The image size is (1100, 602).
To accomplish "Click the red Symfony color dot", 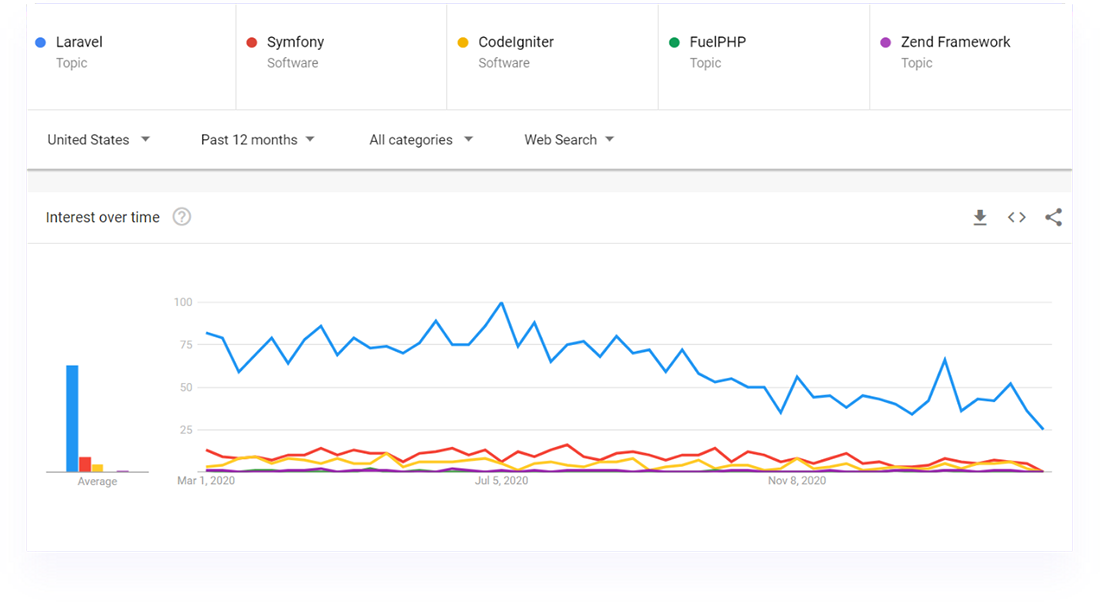I will (x=250, y=42).
